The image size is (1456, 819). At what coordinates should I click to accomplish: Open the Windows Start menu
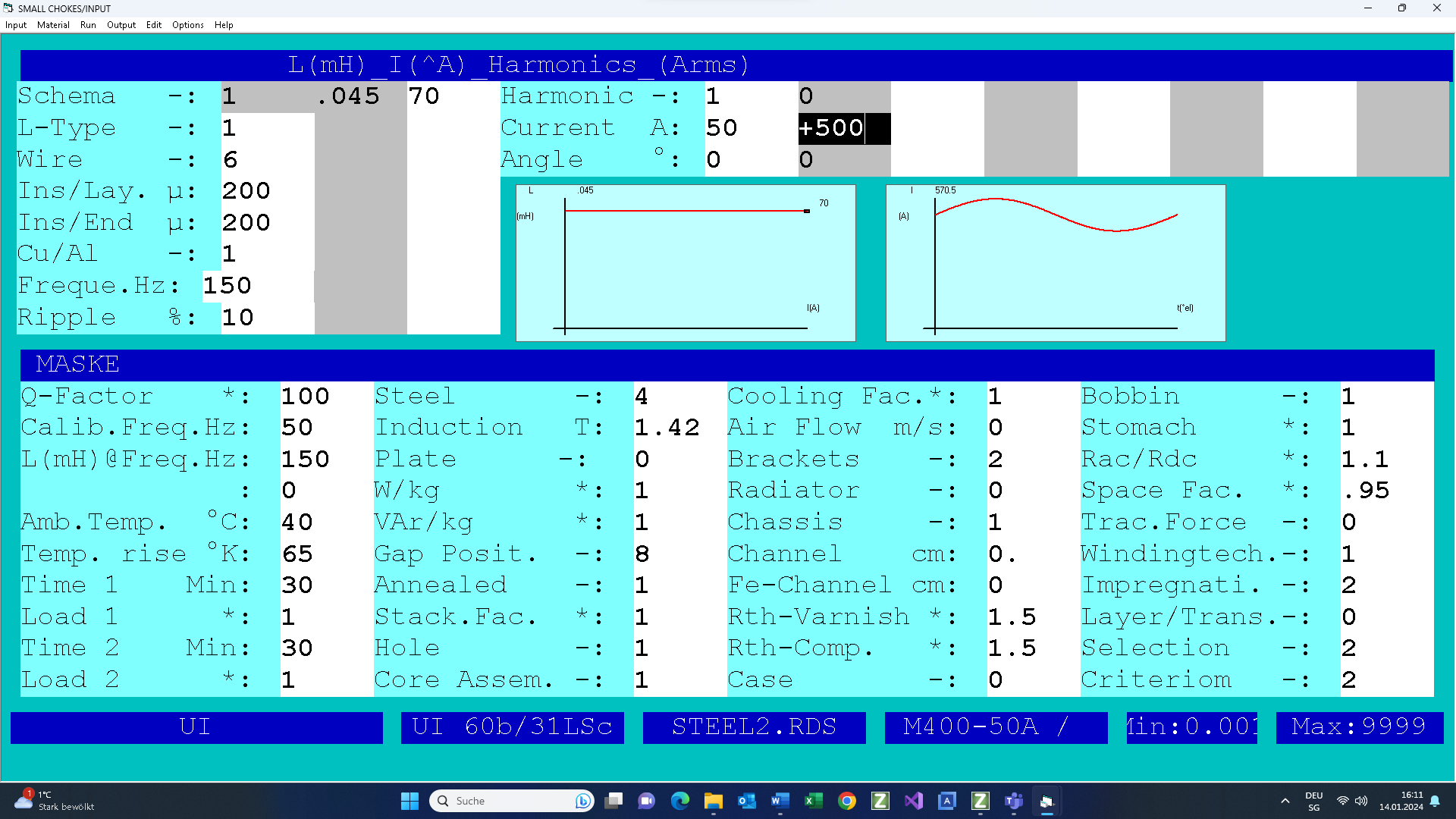409,801
